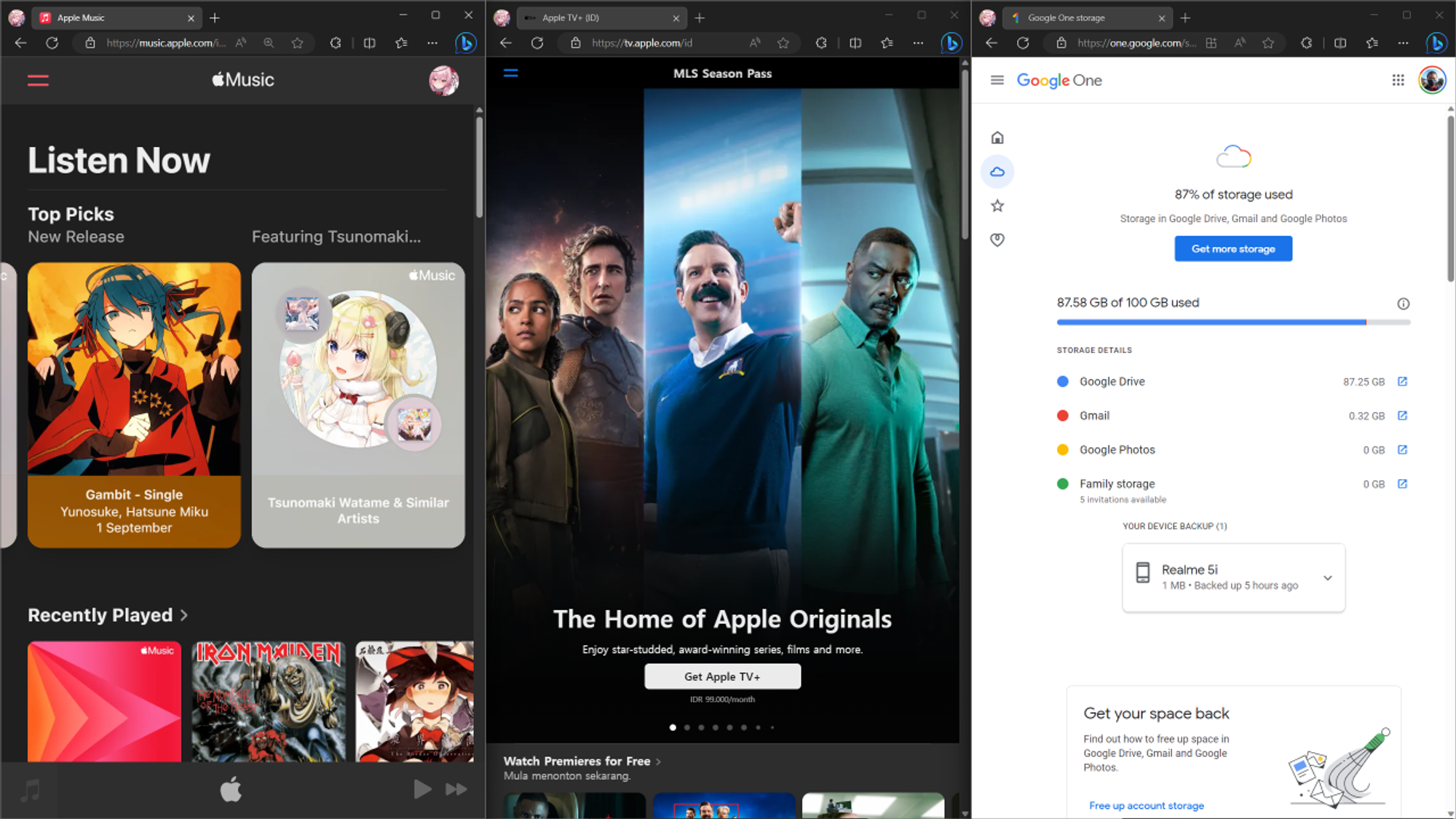1456x819 pixels.
Task: Open split screen in Apple TV+ window
Action: [855, 43]
